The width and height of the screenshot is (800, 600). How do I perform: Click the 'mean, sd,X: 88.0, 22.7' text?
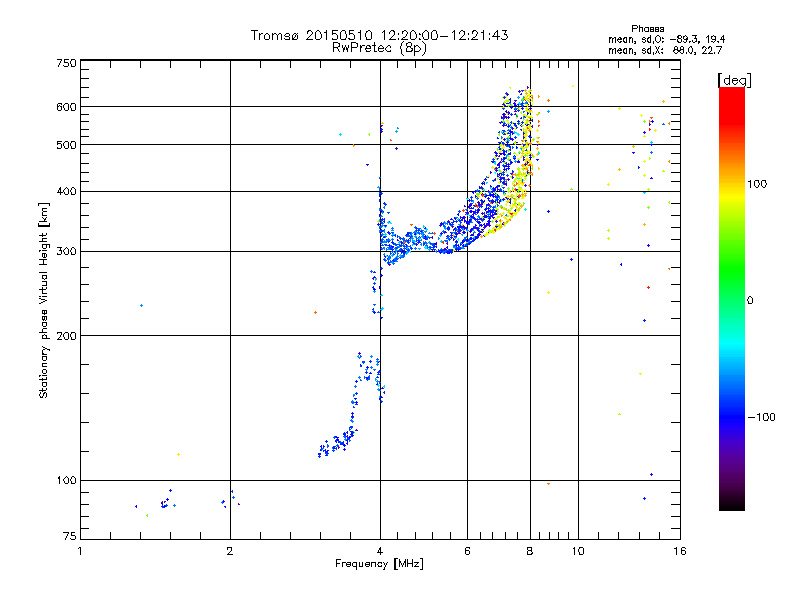[x=665, y=50]
